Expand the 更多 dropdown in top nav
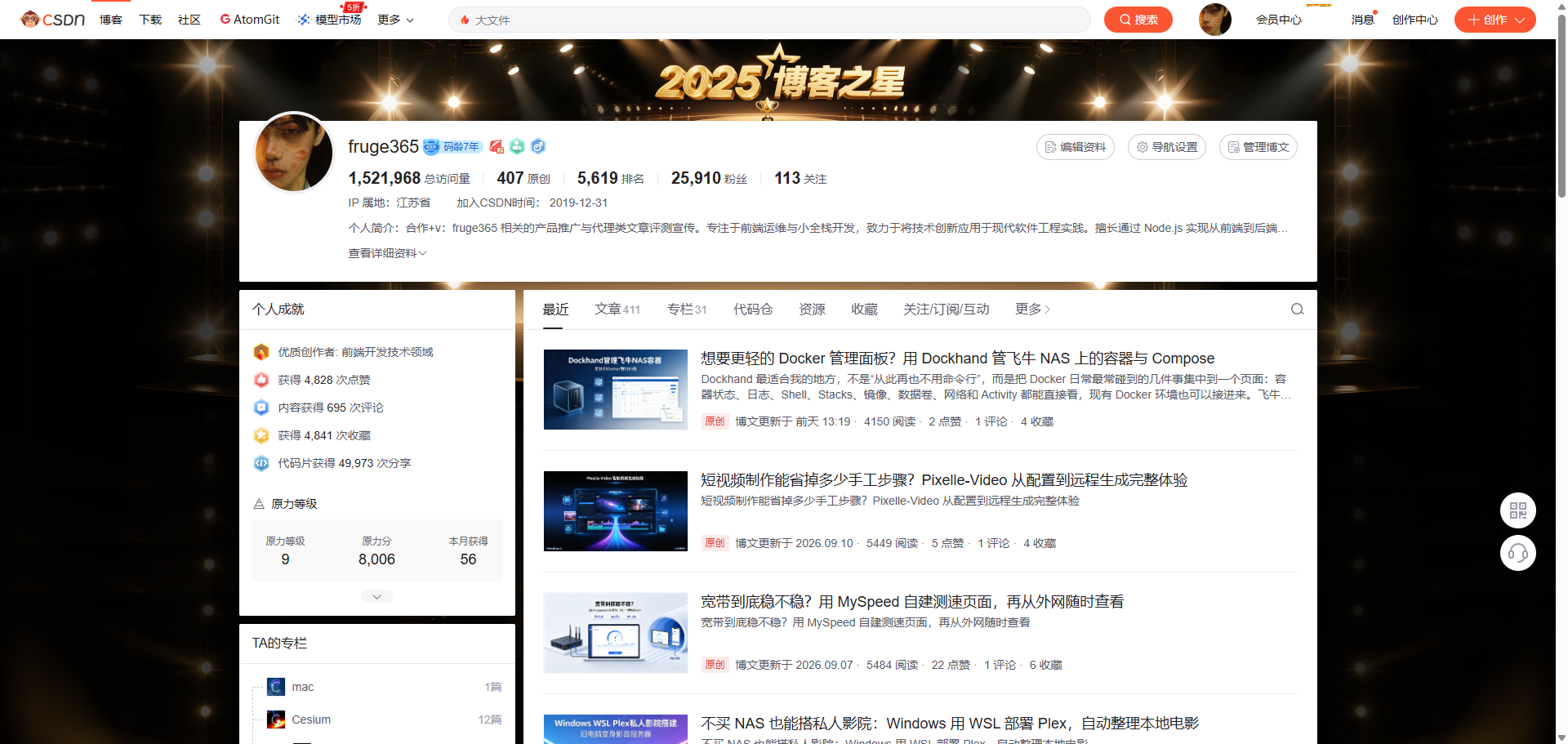Image resolution: width=1568 pixels, height=744 pixels. [x=396, y=20]
